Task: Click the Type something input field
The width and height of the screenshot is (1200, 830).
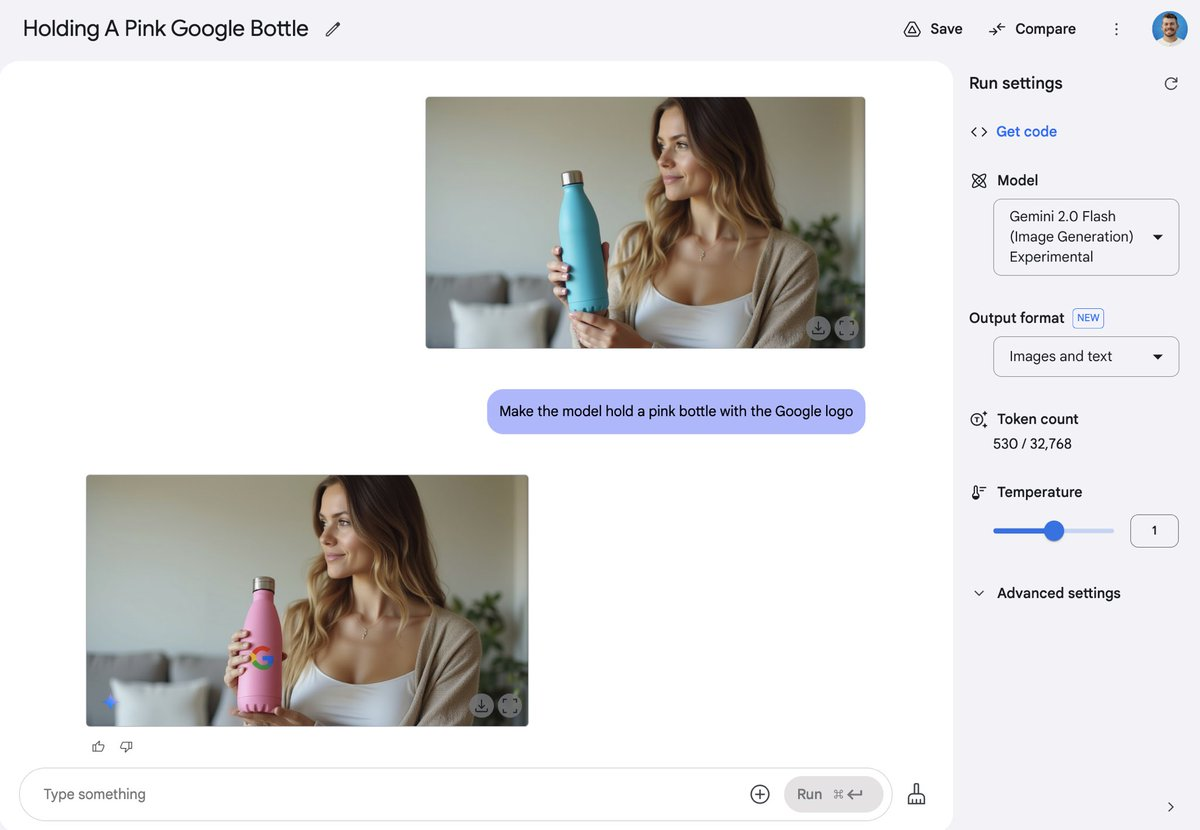Action: coord(385,794)
